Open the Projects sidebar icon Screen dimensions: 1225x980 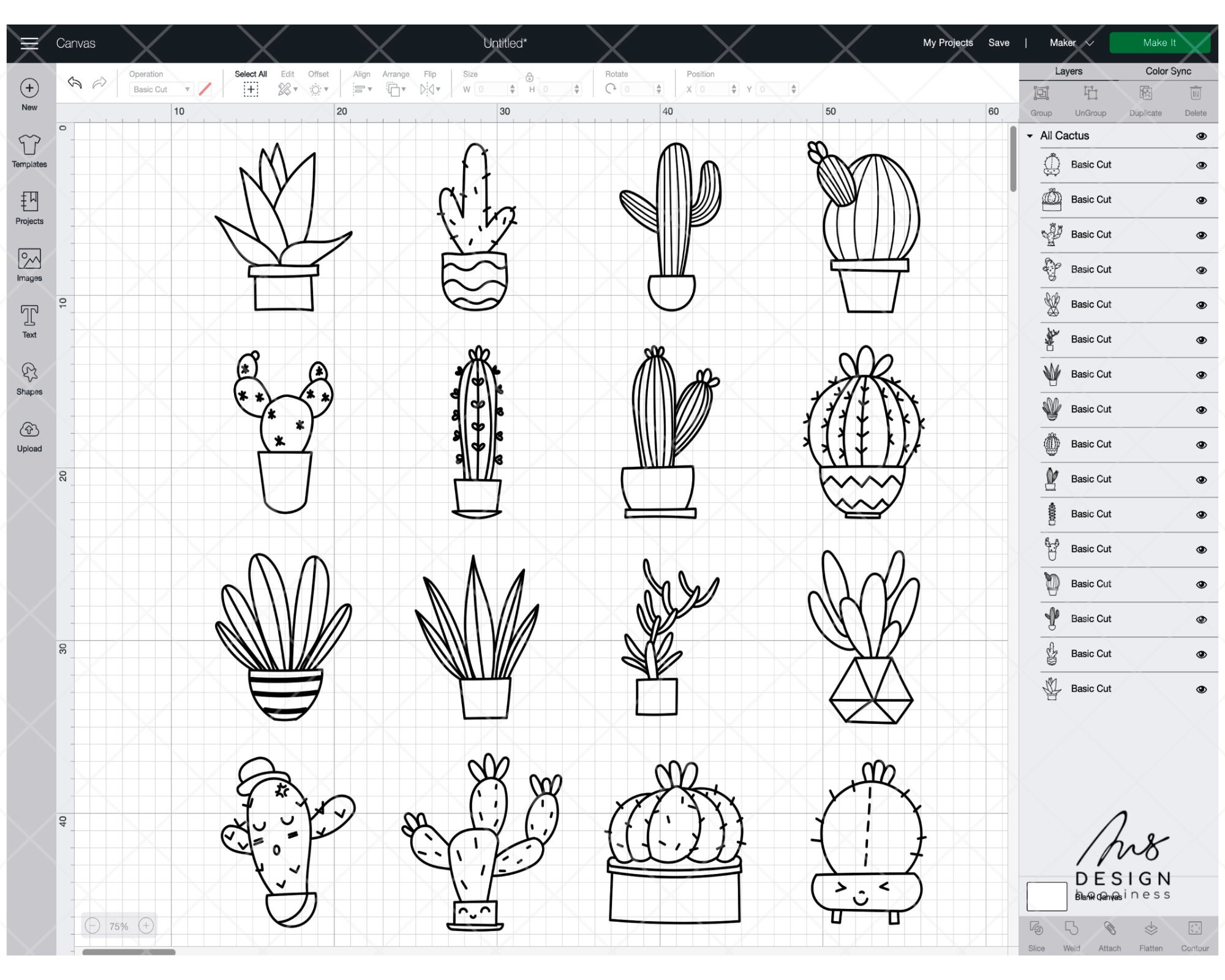[x=29, y=202]
